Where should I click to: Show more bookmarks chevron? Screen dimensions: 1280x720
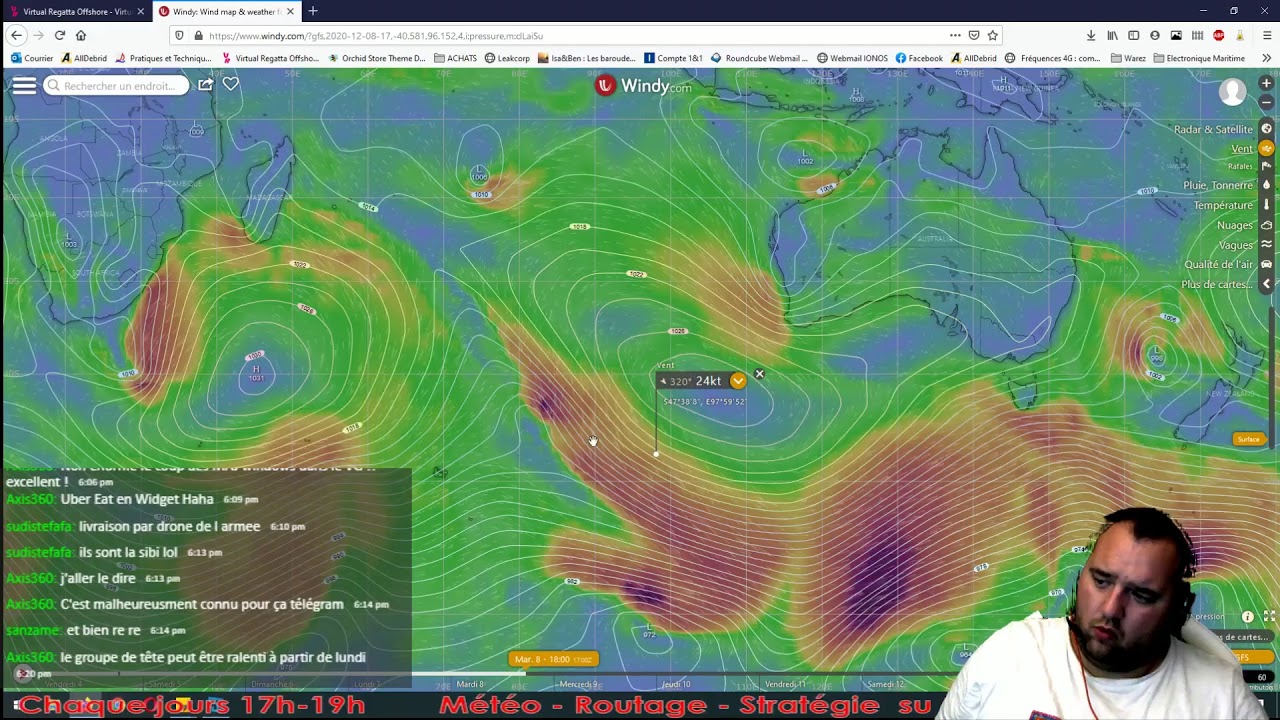[1266, 58]
